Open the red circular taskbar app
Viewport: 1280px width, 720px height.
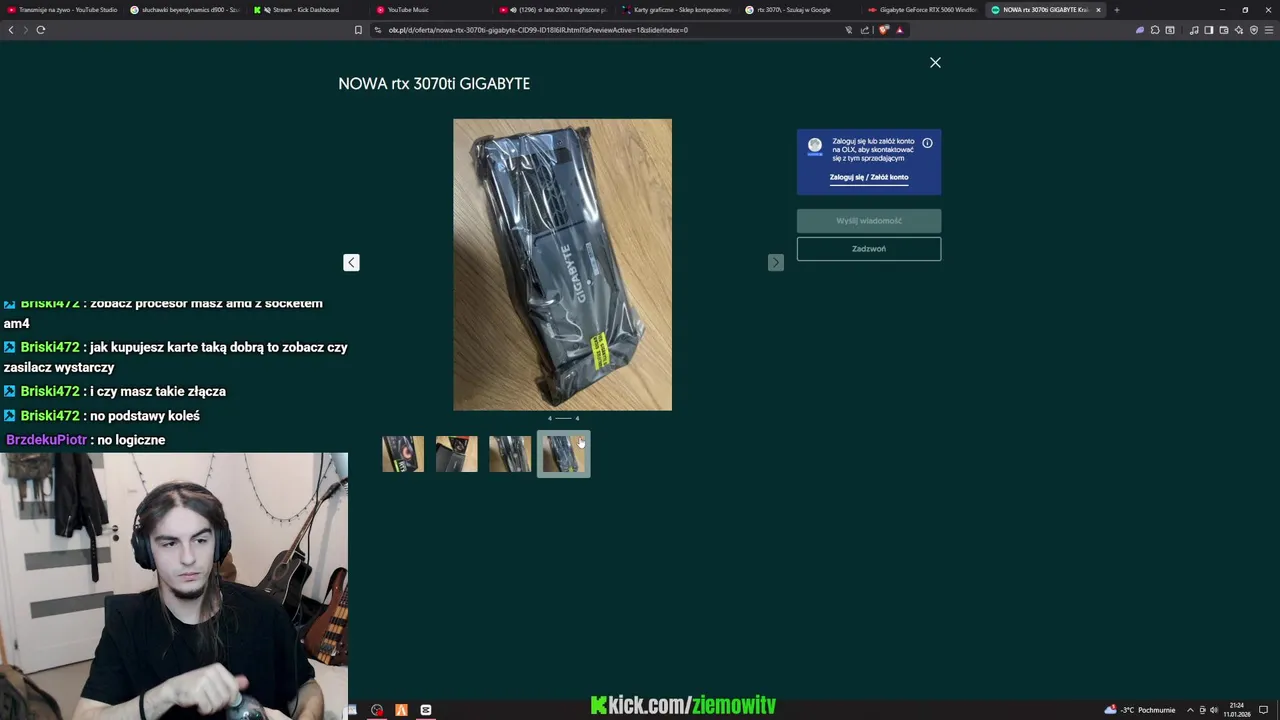pyautogui.click(x=377, y=710)
